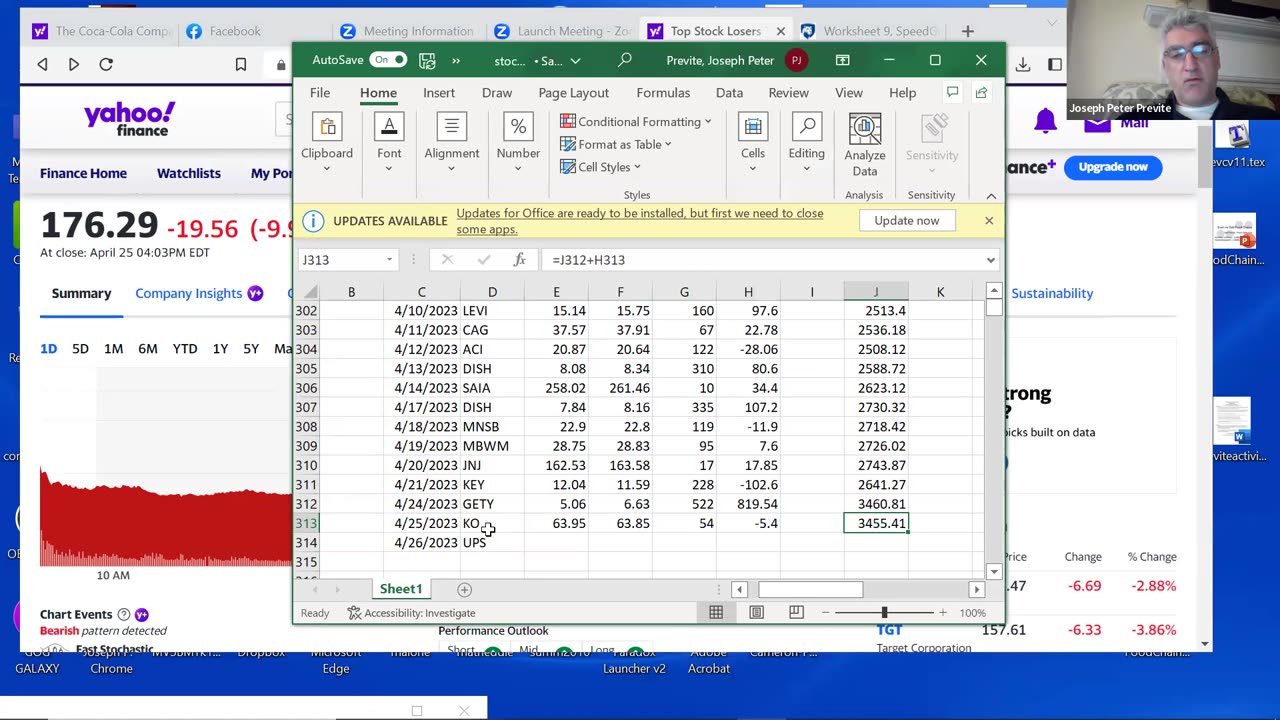
Task: Click the browser reload icon
Action: coord(106,64)
